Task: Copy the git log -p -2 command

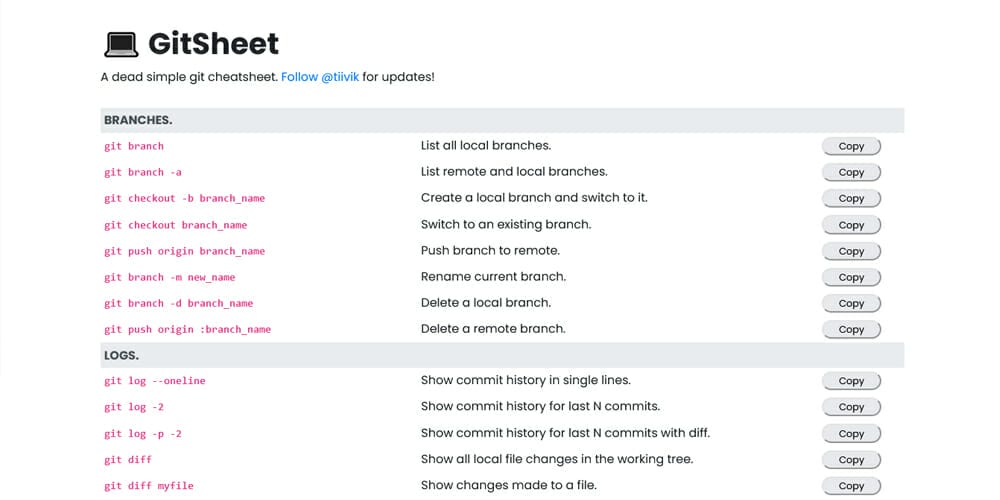Action: coord(851,434)
